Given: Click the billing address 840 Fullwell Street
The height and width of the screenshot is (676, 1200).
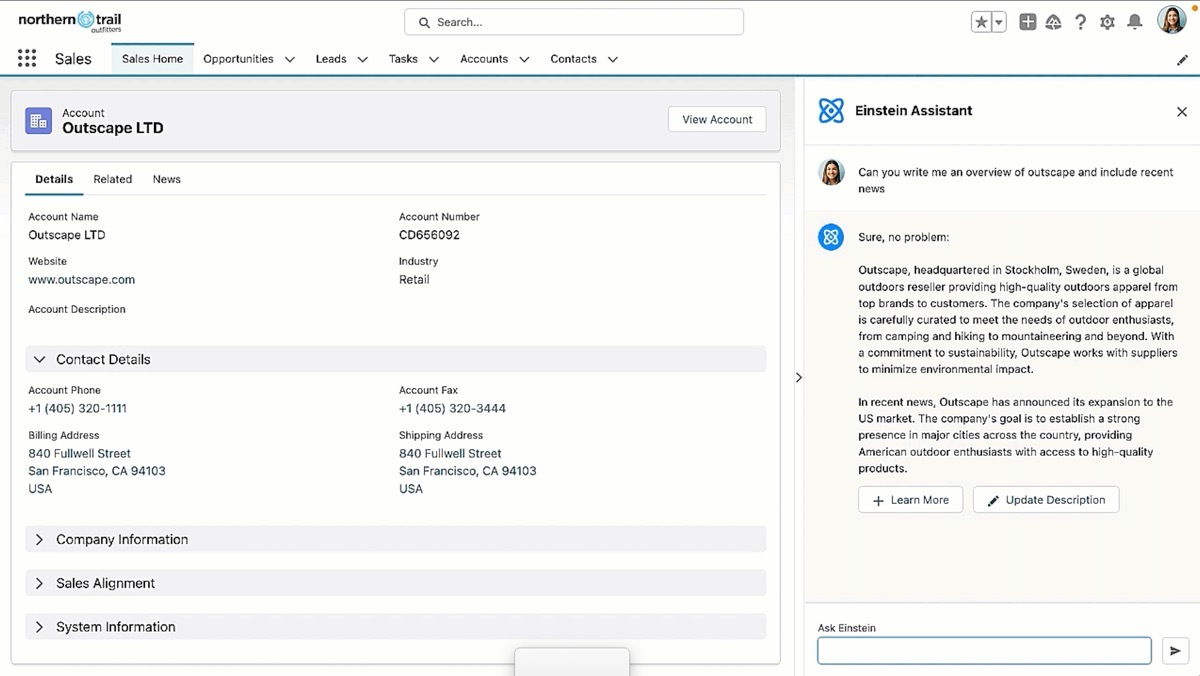Looking at the screenshot, I should (80, 454).
